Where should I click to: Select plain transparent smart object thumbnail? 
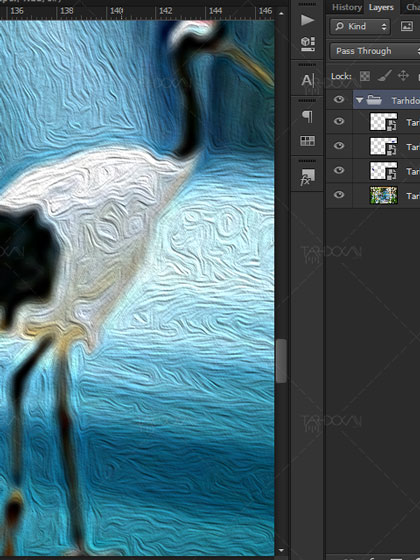[383, 122]
